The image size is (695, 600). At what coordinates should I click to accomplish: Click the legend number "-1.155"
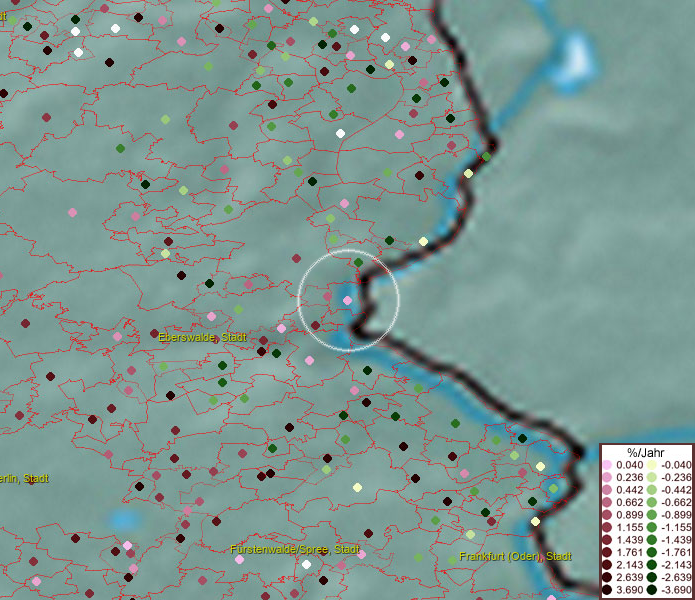676,527
